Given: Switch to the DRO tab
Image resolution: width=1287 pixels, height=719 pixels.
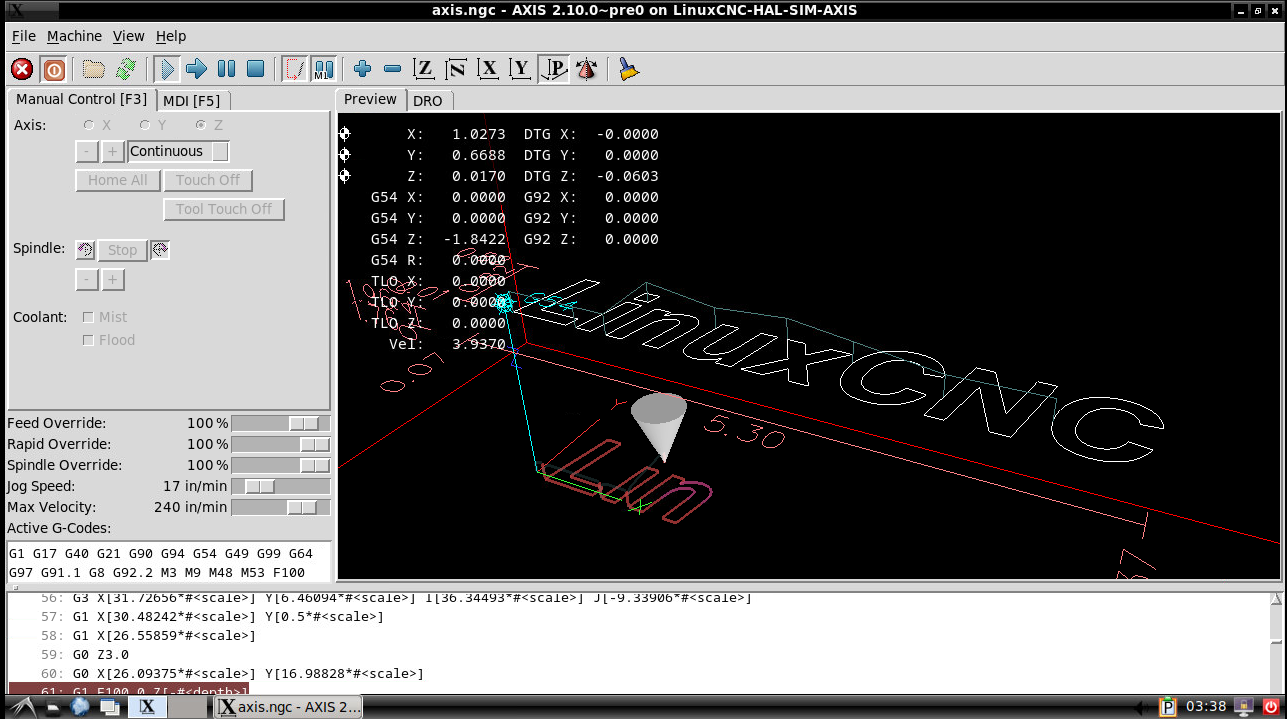Looking at the screenshot, I should [x=427, y=100].
